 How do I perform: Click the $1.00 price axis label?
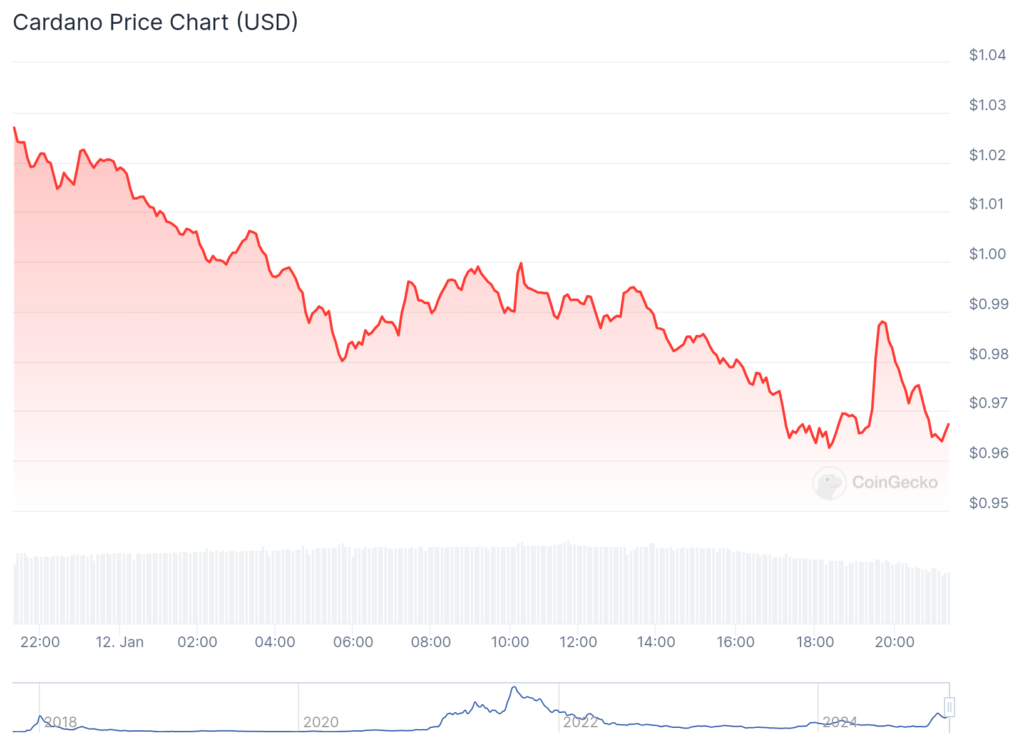pyautogui.click(x=987, y=254)
